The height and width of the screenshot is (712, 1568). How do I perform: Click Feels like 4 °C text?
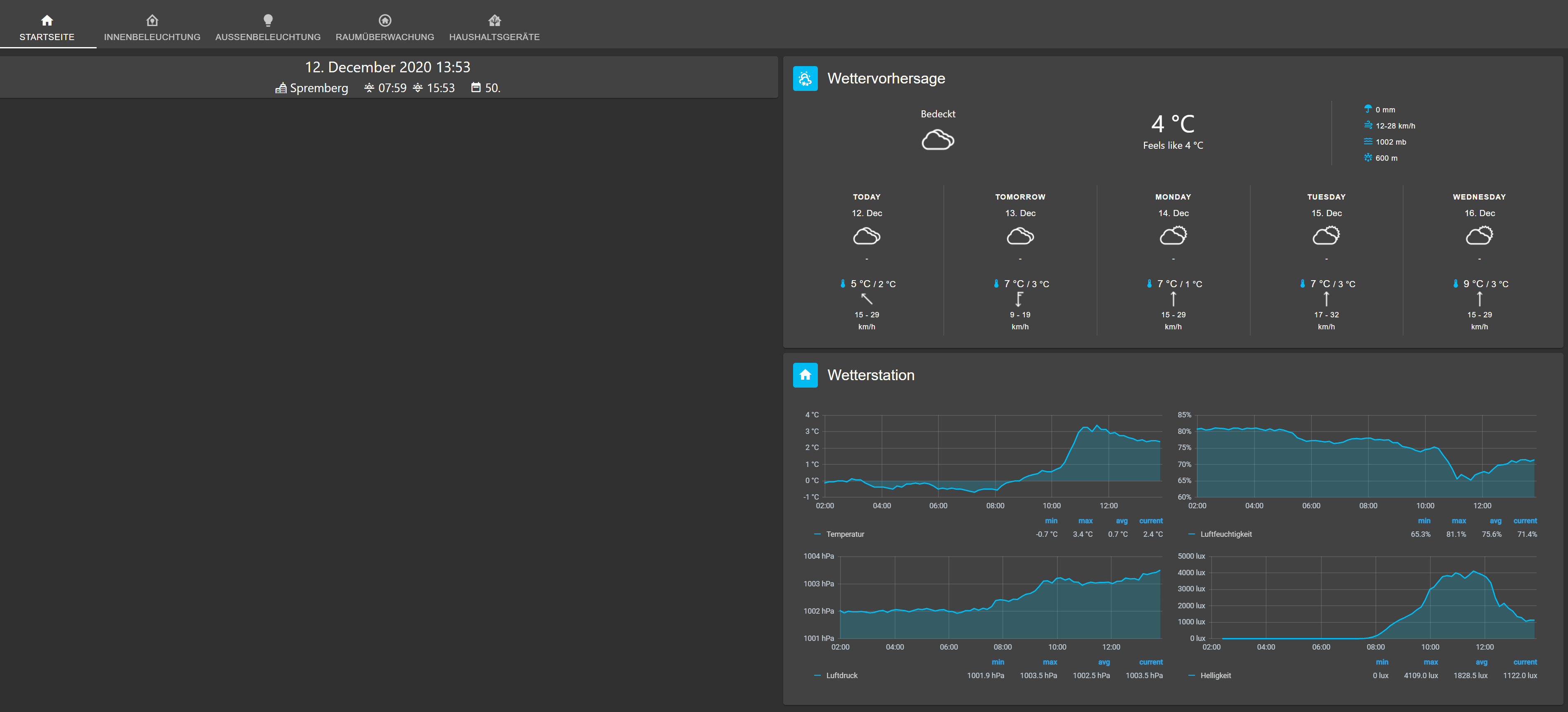tap(1173, 145)
